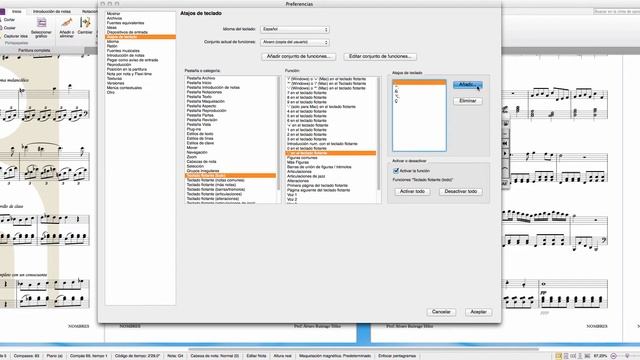Click Seleccionar gráfico icon in ribbon

(41, 28)
